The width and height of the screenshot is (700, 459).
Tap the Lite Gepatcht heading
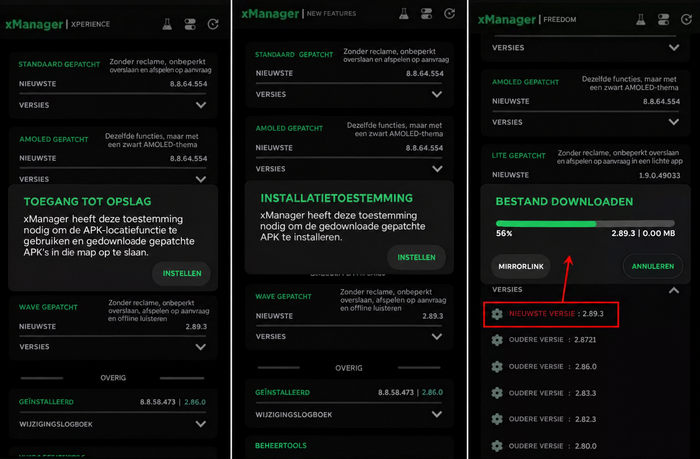pos(519,155)
